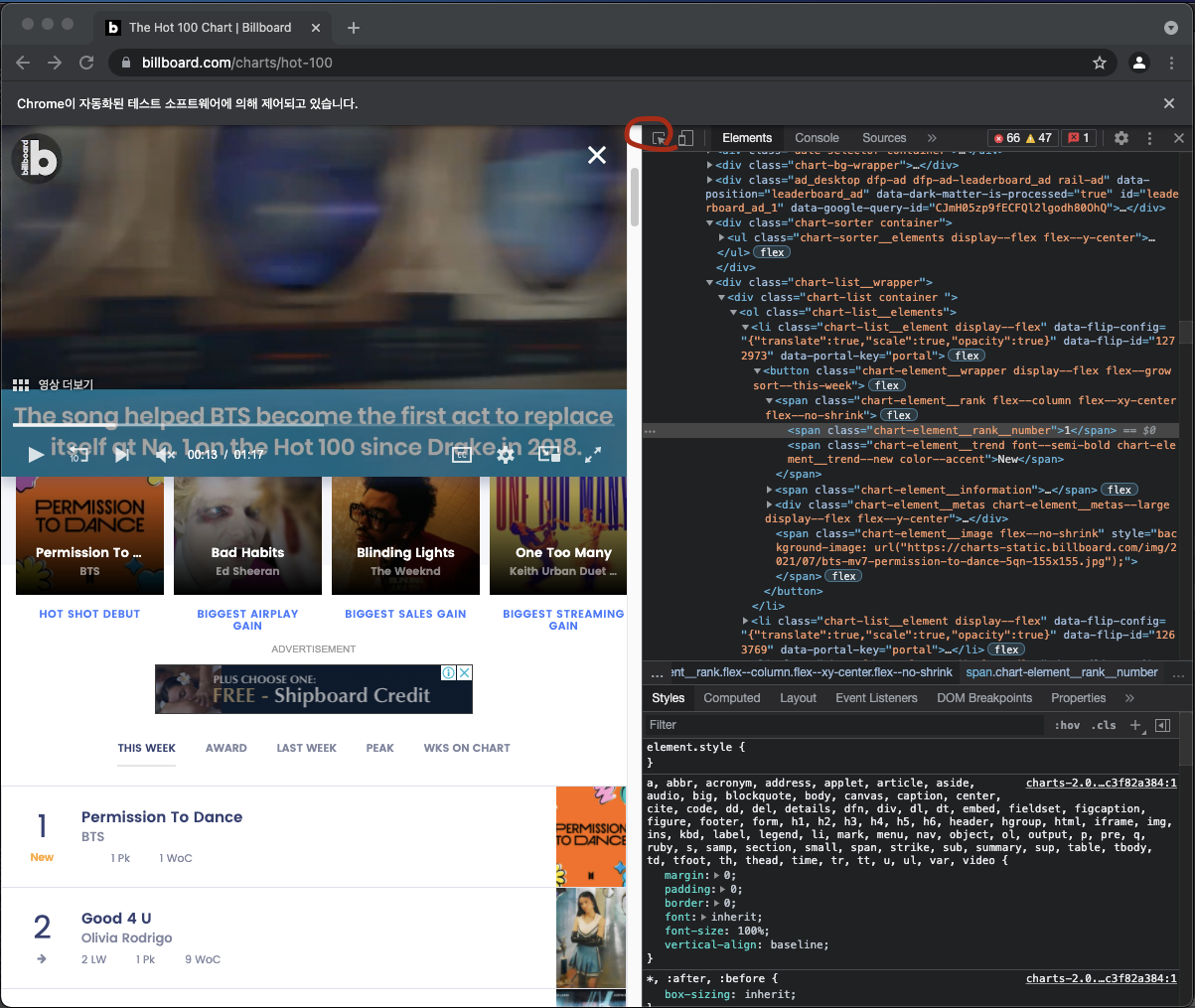Screen dimensions: 1195x1008
Task: Show more DevTools panels chevron beside Sources
Action: pyautogui.click(x=932, y=138)
